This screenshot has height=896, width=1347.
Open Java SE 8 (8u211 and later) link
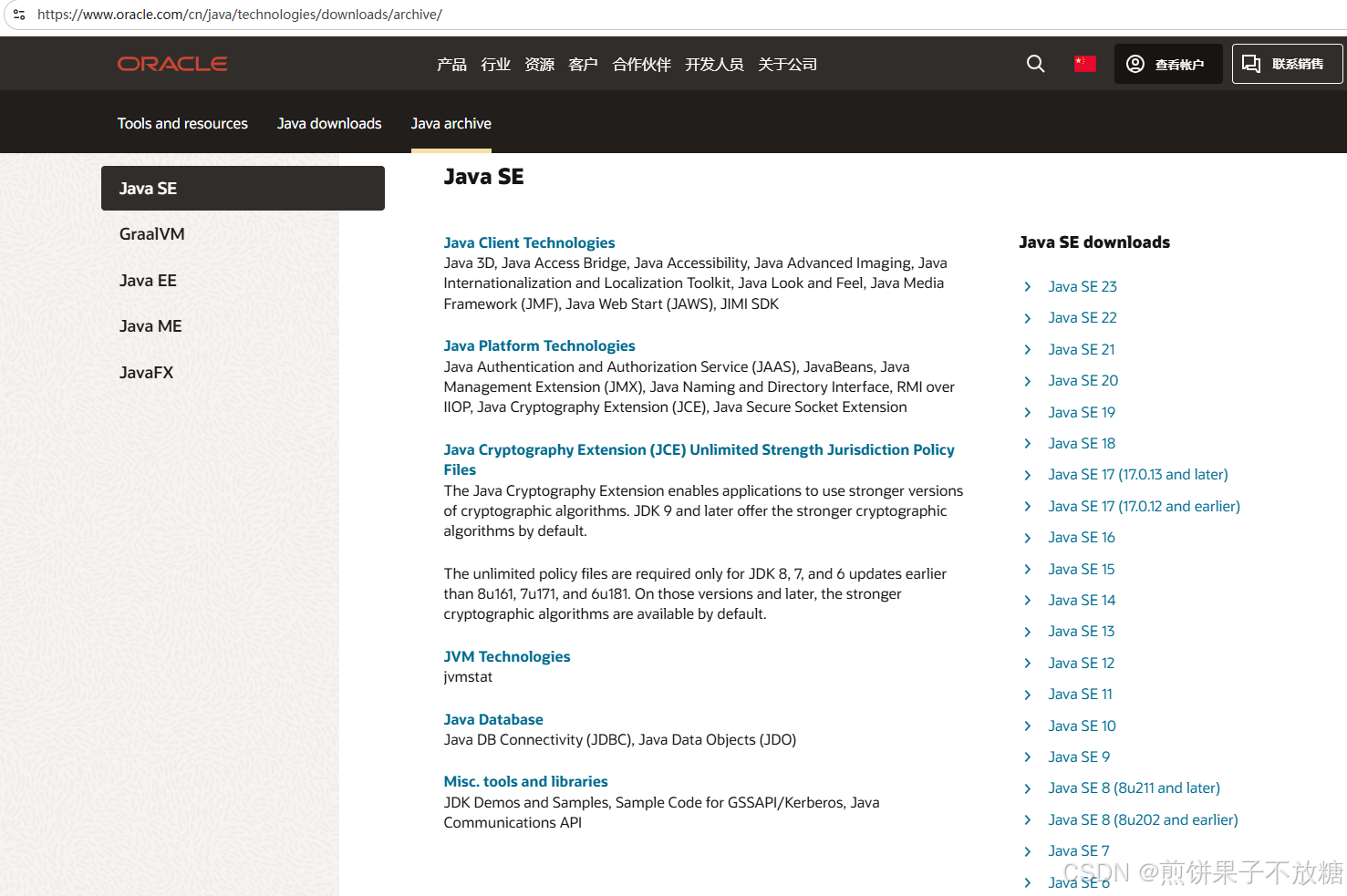point(1134,788)
